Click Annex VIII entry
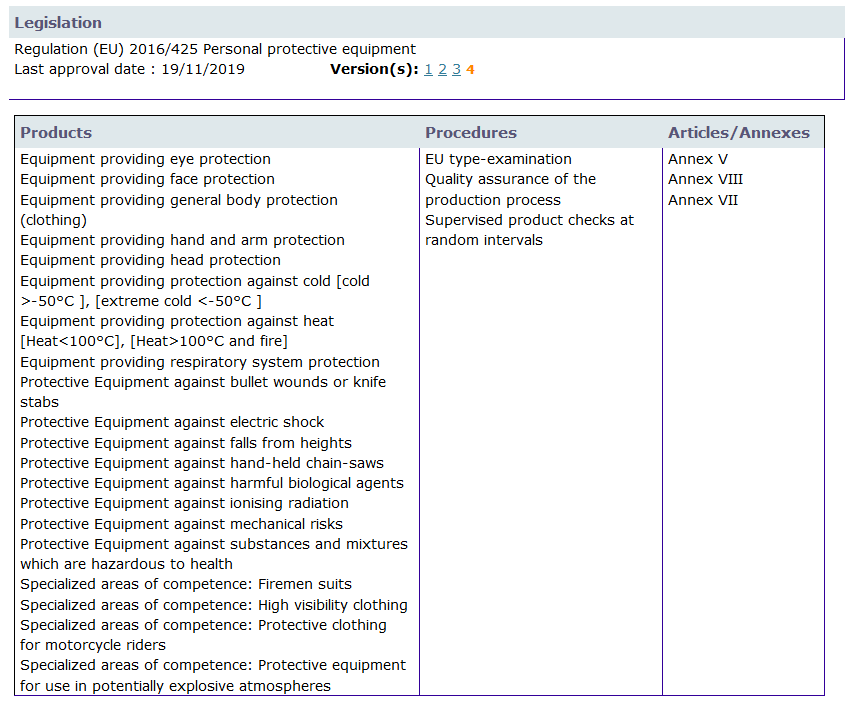860x710 pixels. [705, 179]
